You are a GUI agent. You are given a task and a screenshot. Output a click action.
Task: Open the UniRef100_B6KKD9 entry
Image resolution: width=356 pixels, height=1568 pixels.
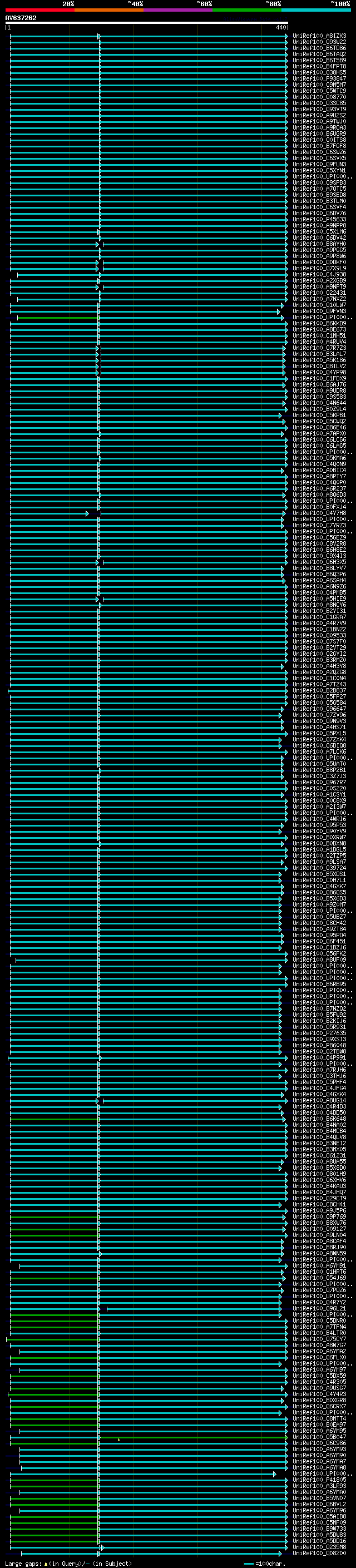coord(319,324)
